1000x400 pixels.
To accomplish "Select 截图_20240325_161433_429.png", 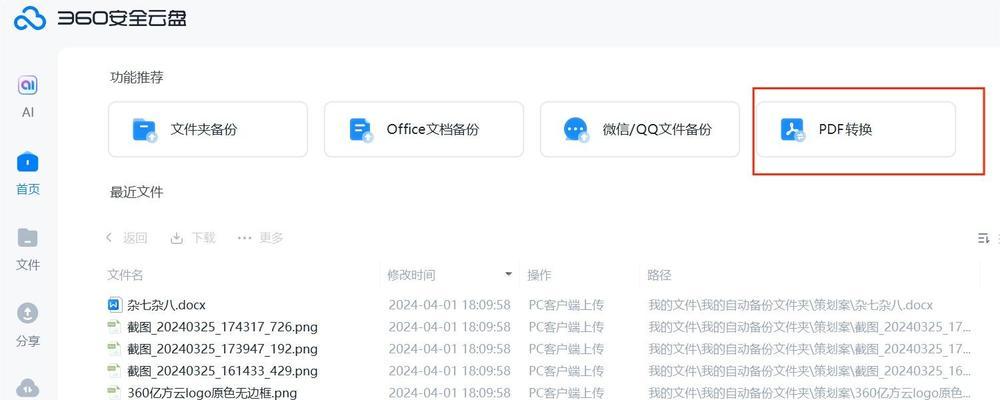I will (223, 371).
